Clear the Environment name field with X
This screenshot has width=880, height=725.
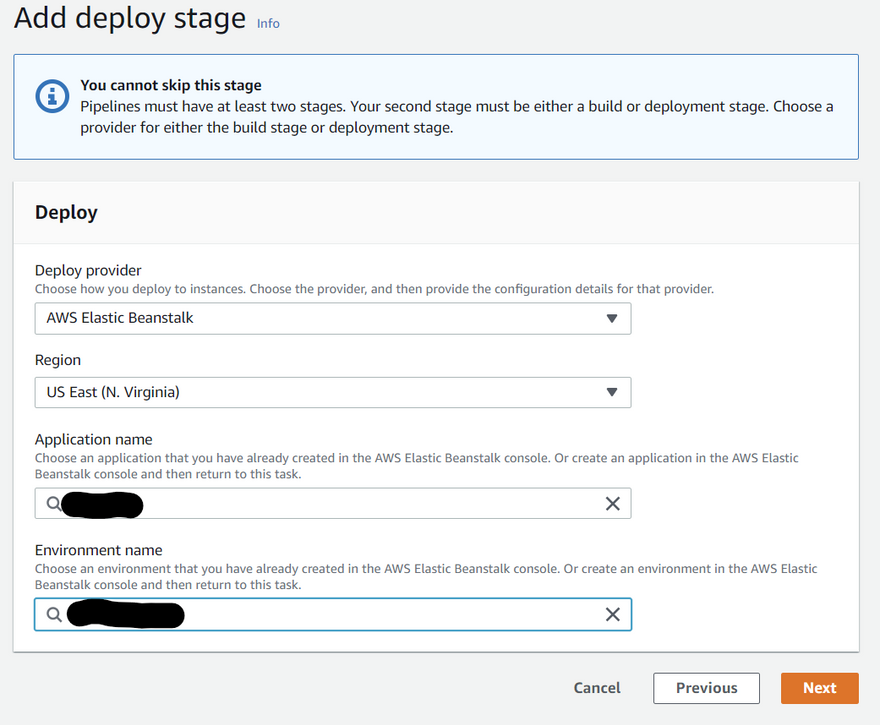(x=613, y=614)
